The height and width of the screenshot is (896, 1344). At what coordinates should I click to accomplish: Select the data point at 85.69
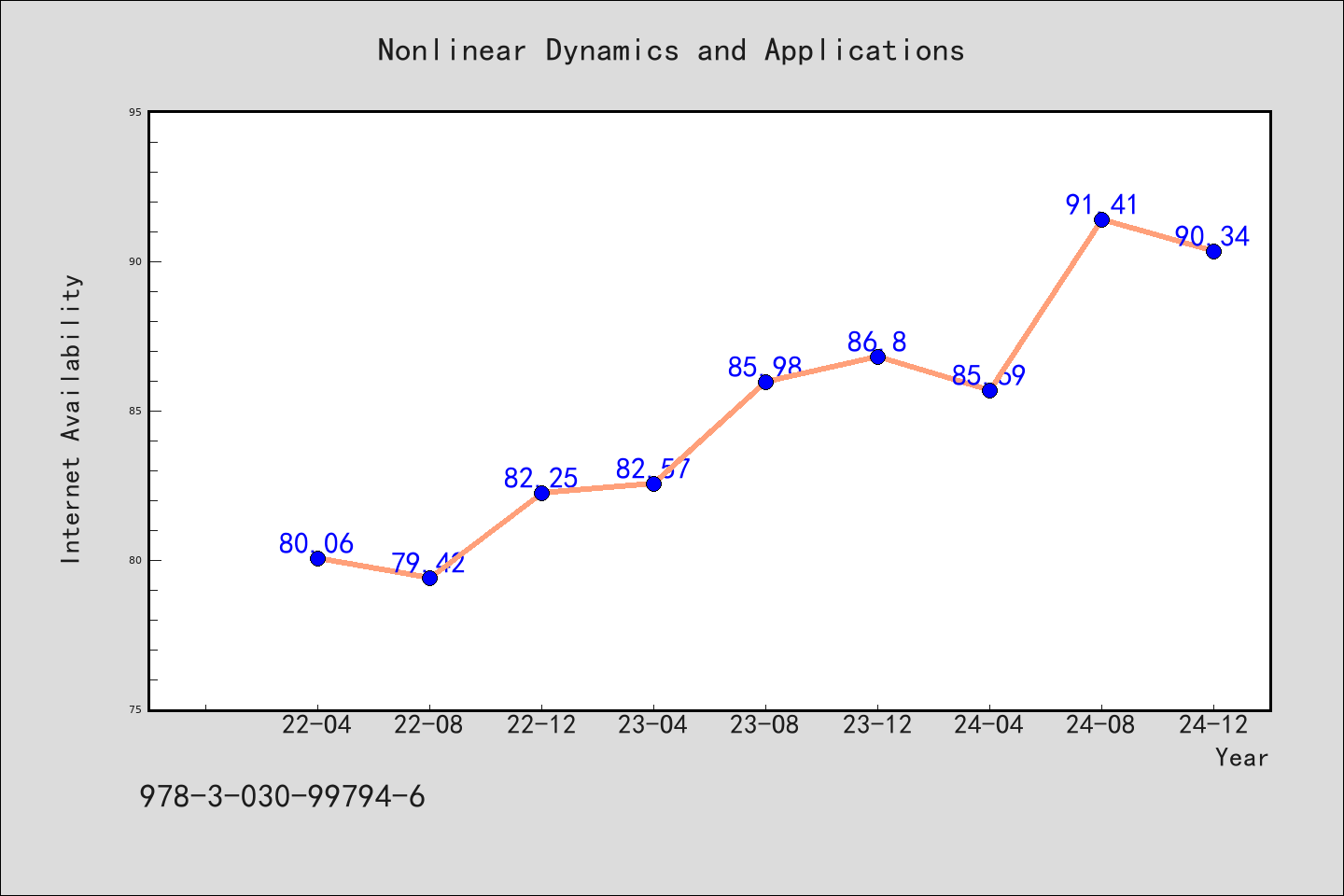pyautogui.click(x=989, y=390)
